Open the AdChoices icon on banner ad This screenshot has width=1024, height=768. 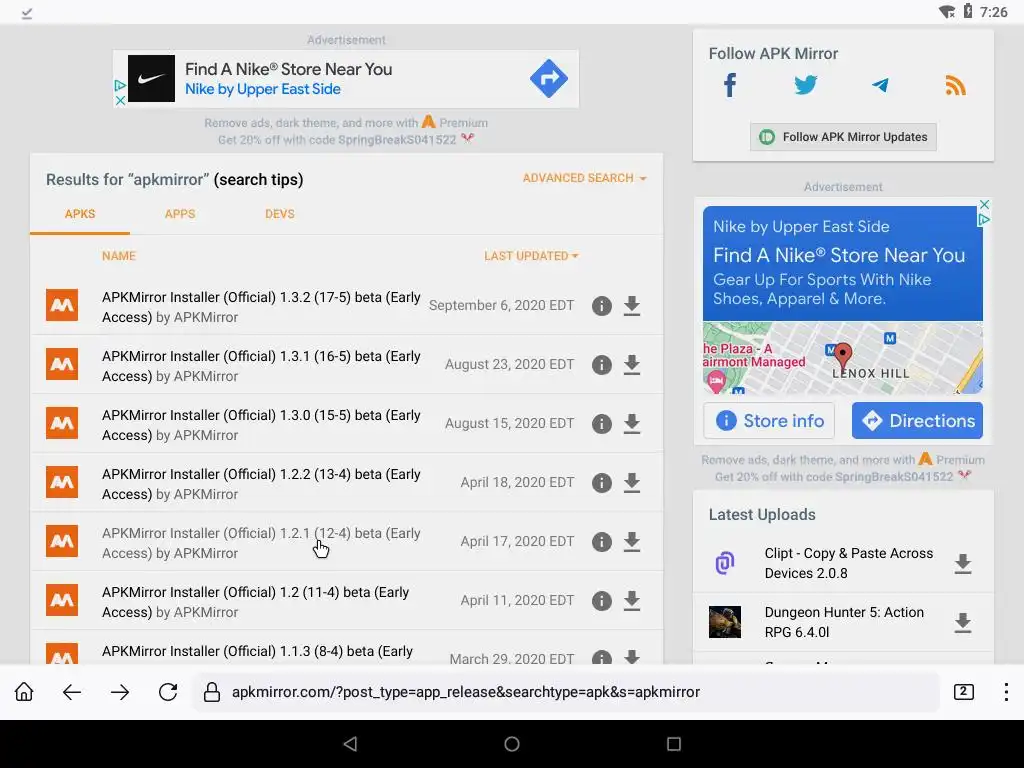pyautogui.click(x=120, y=86)
